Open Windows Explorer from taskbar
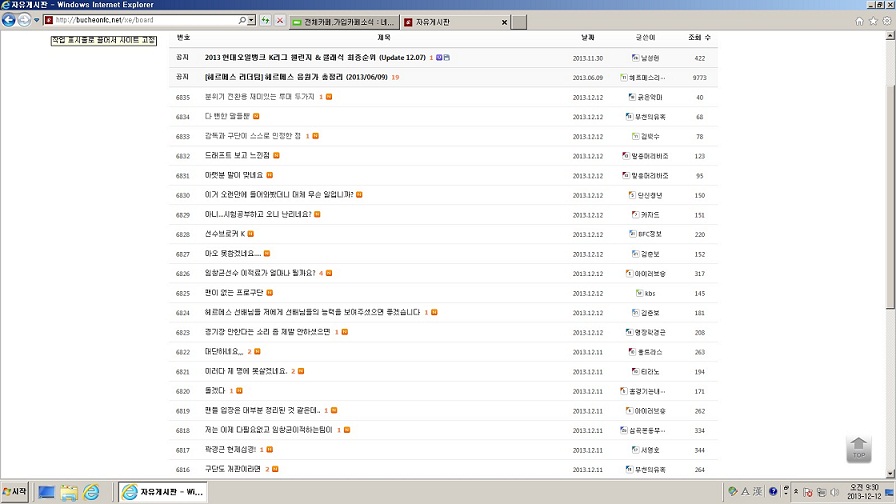 [69, 492]
